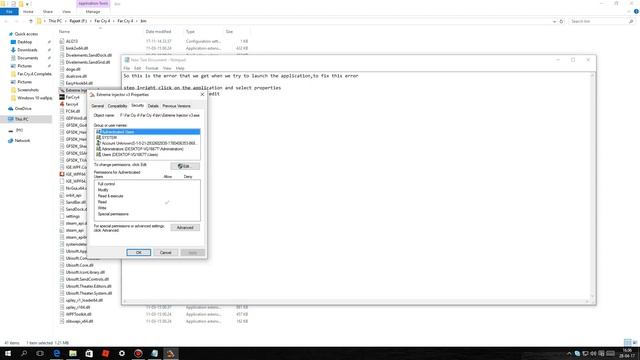Click Edit button to change permissions

tap(185, 166)
